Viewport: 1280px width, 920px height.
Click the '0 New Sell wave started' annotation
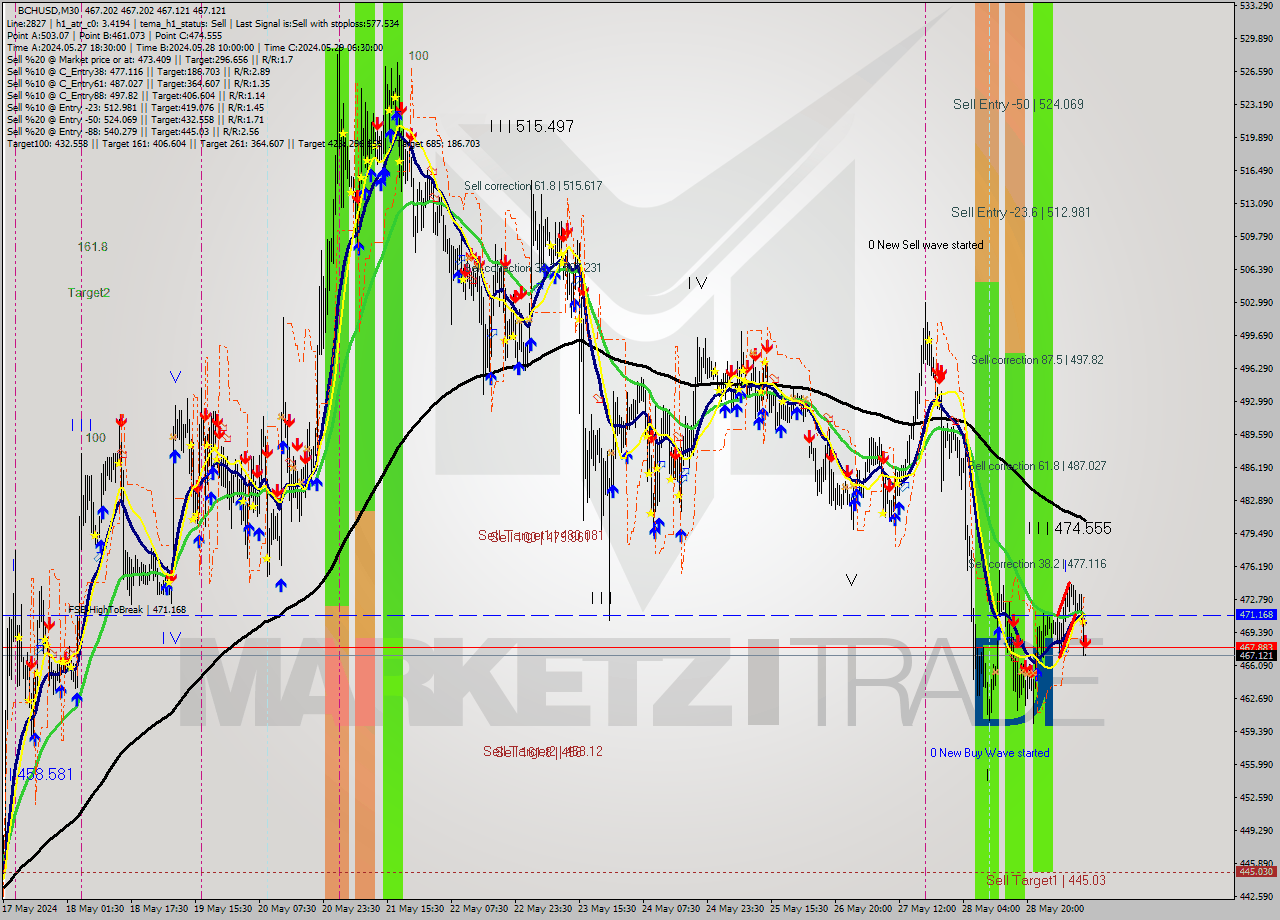click(x=925, y=245)
